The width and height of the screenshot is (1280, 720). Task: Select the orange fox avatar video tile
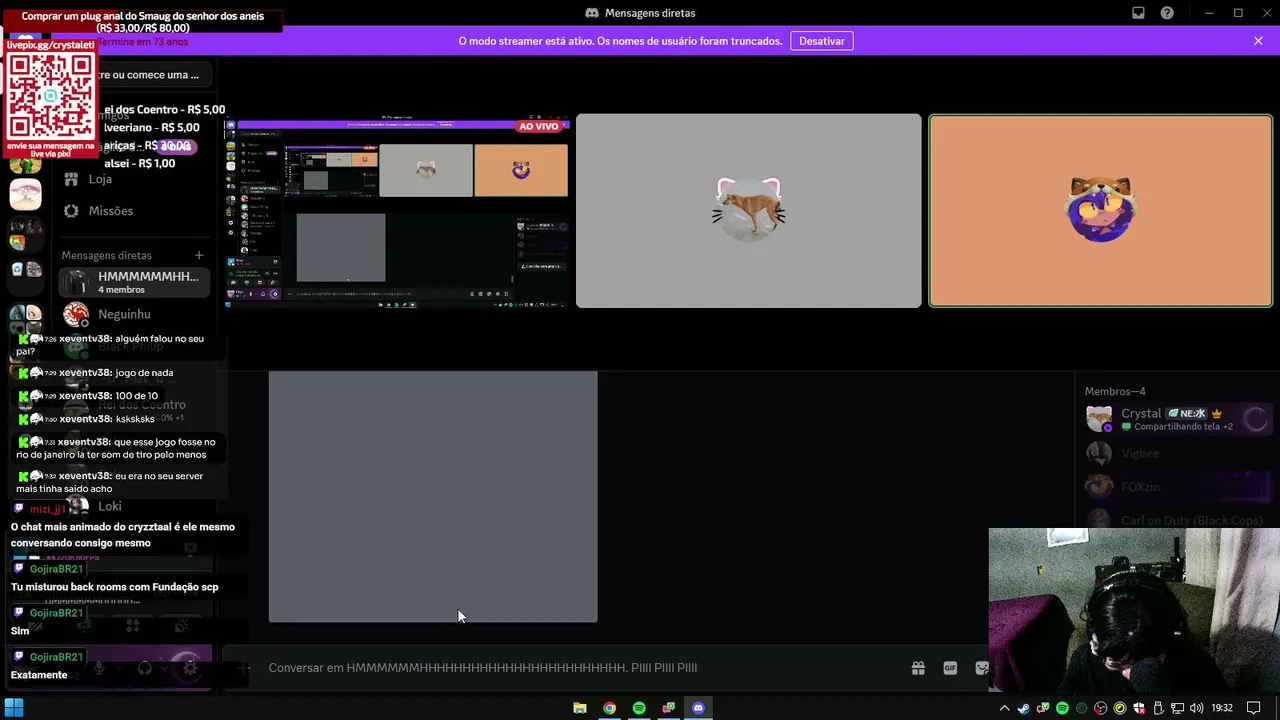(x=1100, y=211)
